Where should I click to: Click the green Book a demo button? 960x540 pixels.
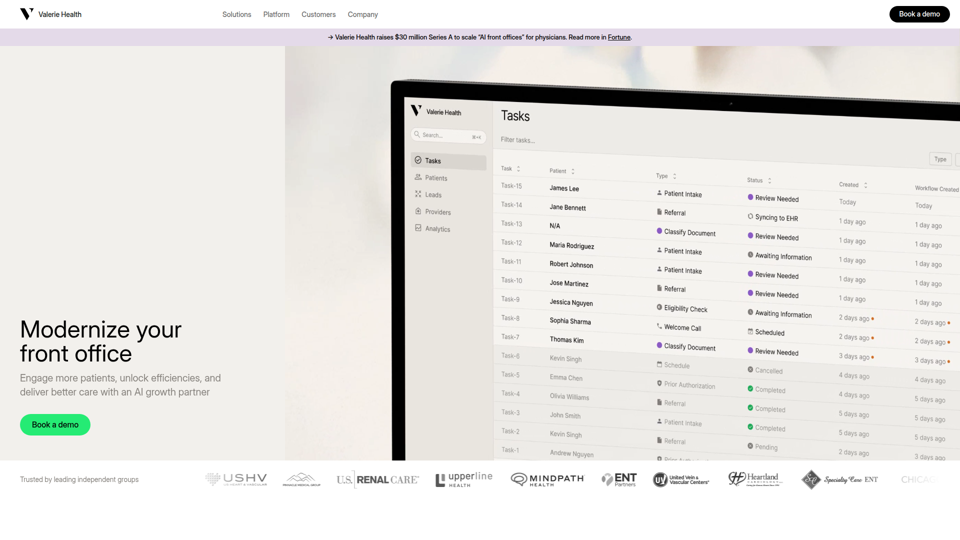coord(55,425)
